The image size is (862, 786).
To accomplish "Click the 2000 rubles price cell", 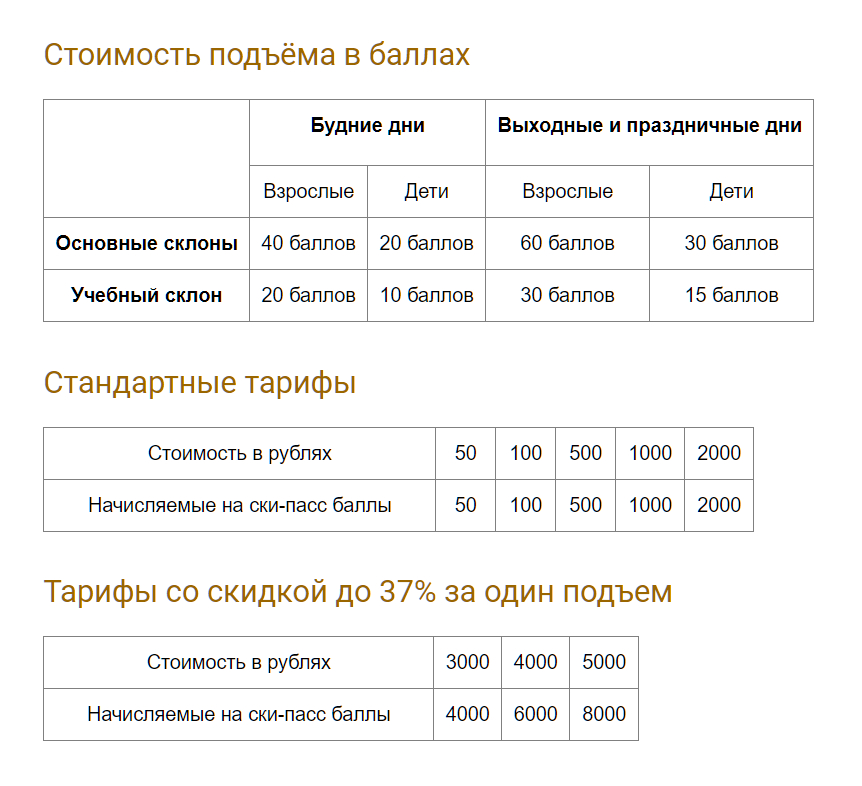I will click(719, 453).
